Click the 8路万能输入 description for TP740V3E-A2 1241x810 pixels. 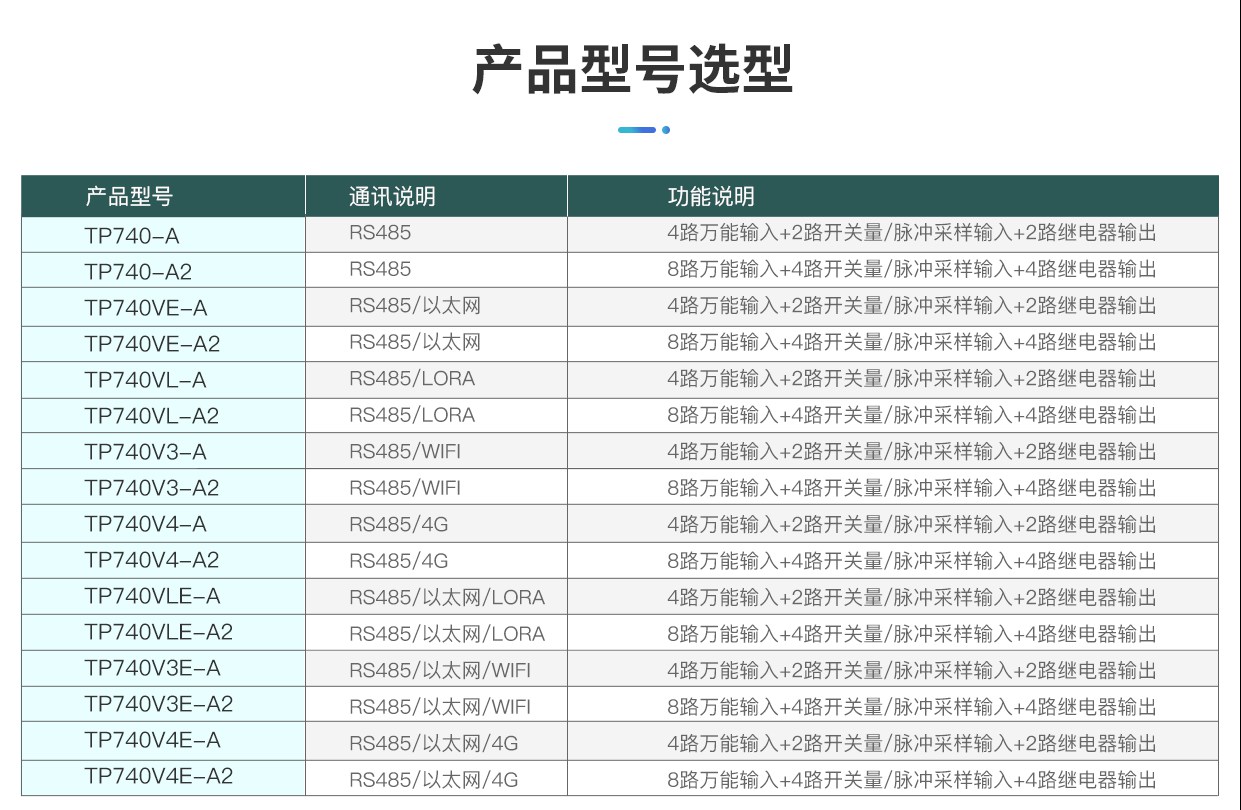click(x=912, y=706)
